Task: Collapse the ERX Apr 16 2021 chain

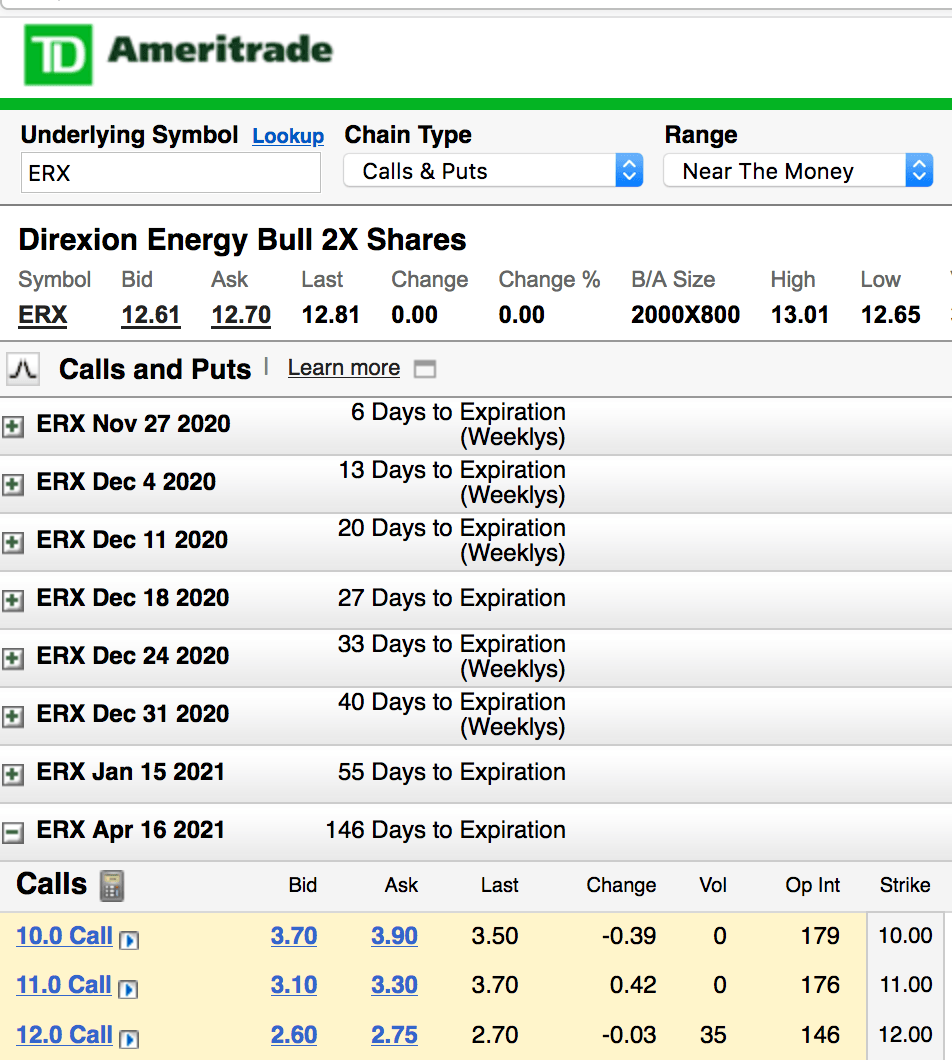Action: (x=13, y=832)
